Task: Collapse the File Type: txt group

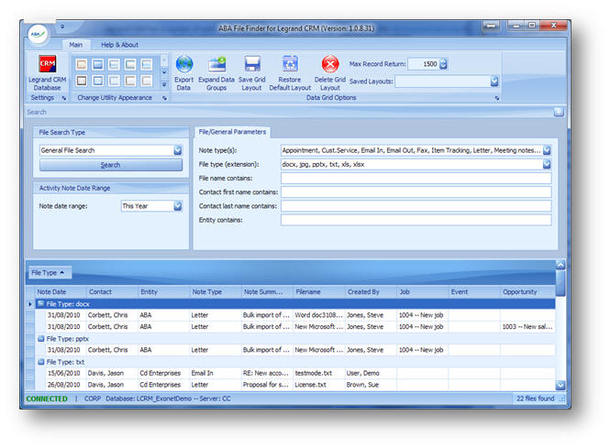Action: (x=41, y=362)
